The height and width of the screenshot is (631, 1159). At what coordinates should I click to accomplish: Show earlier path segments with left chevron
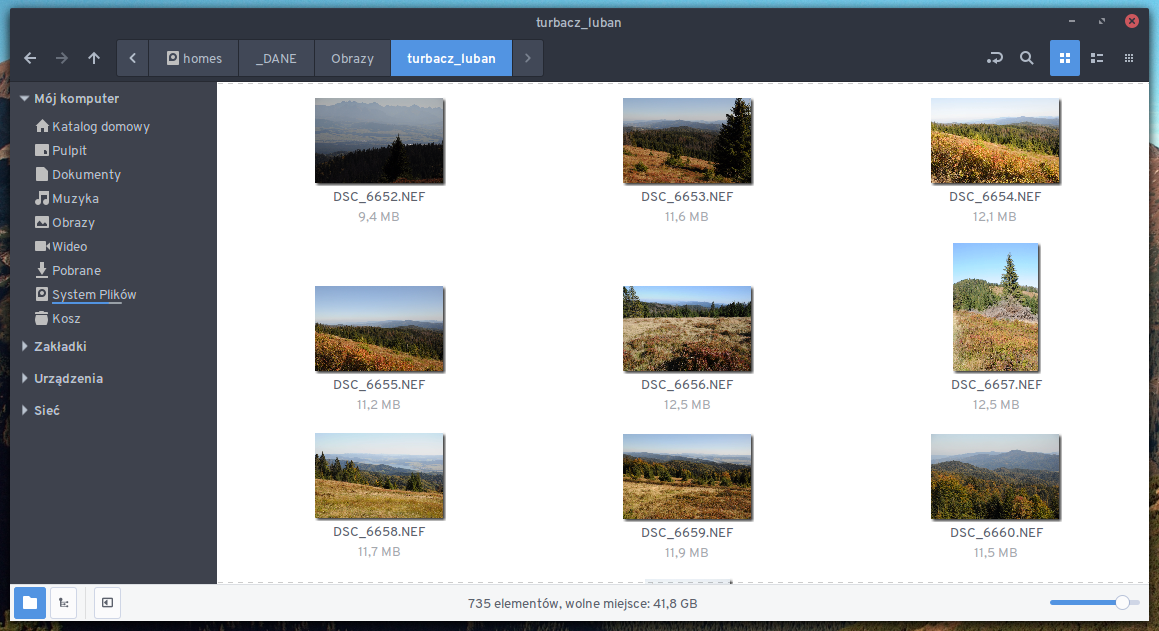132,58
